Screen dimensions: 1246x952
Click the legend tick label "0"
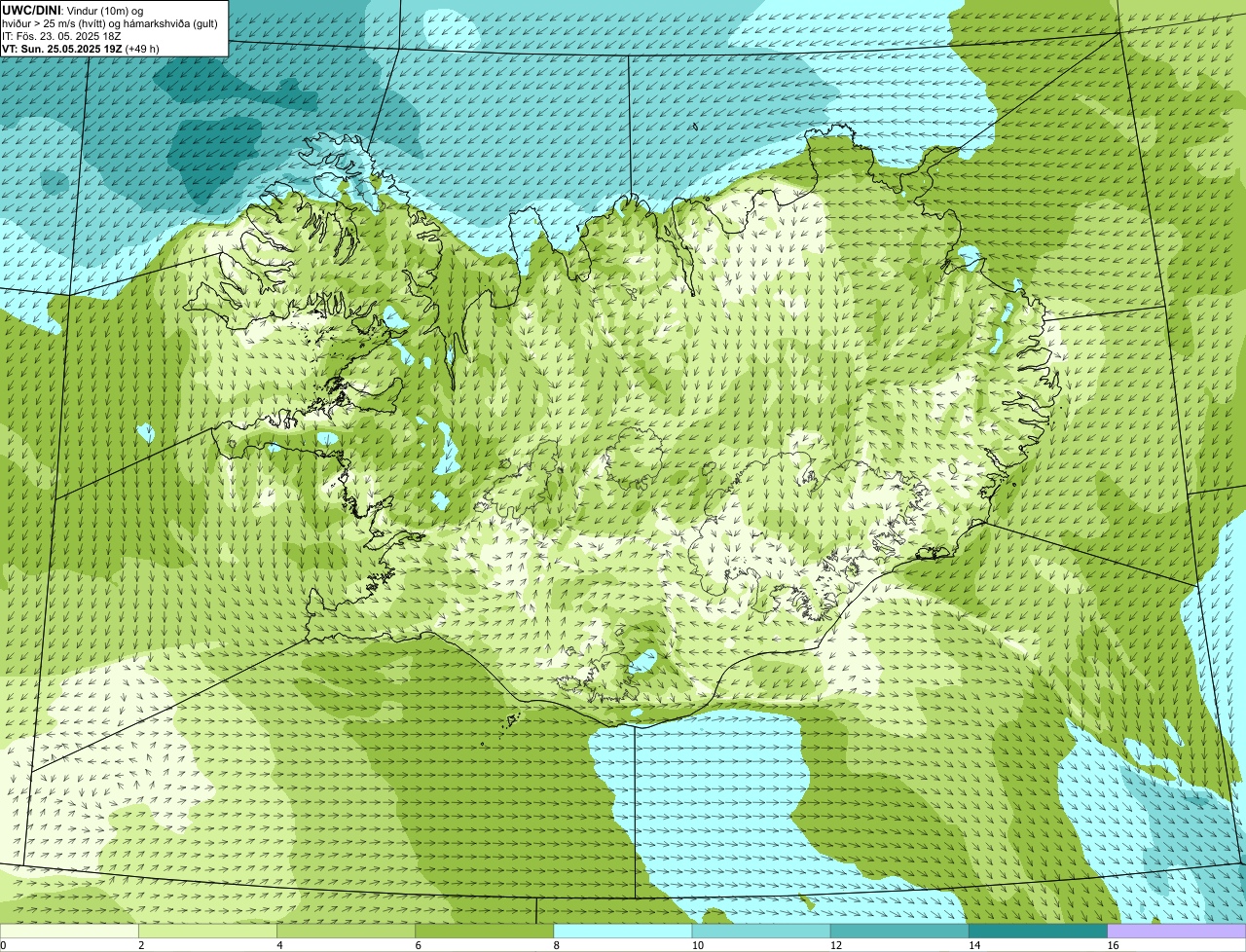(4, 945)
